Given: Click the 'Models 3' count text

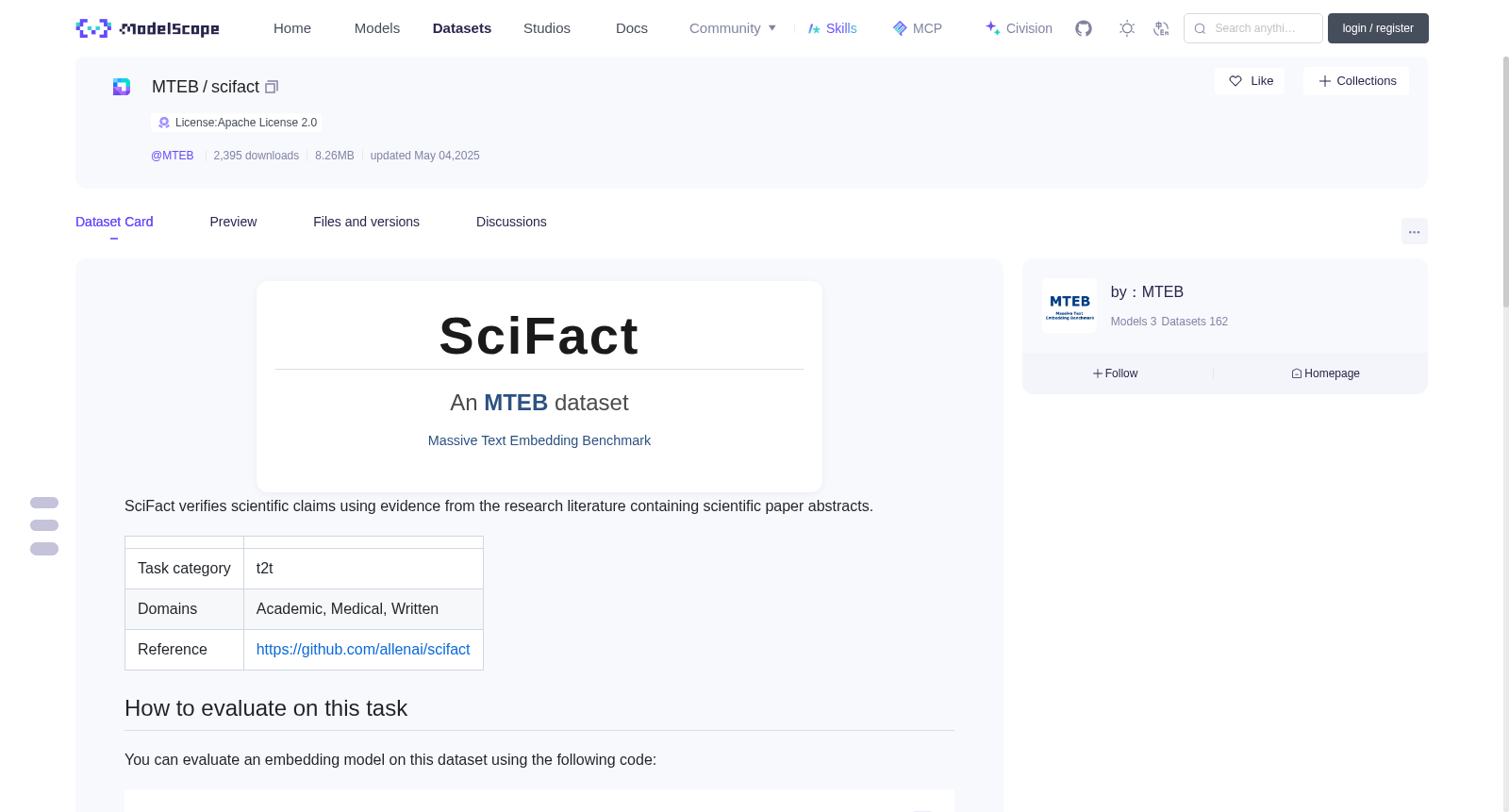Looking at the screenshot, I should point(1134,322).
